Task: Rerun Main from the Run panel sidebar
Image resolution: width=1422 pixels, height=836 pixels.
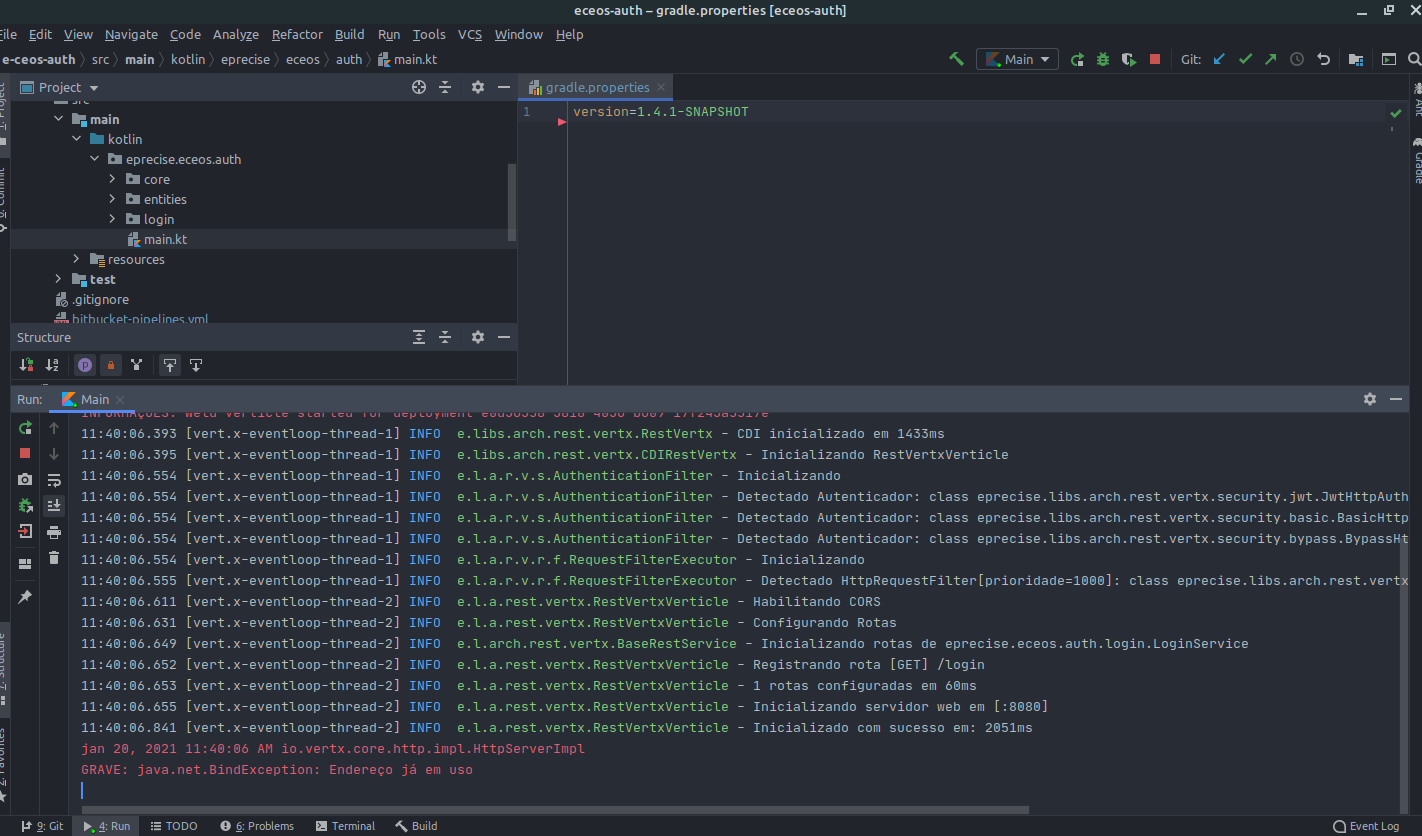Action: [25, 428]
